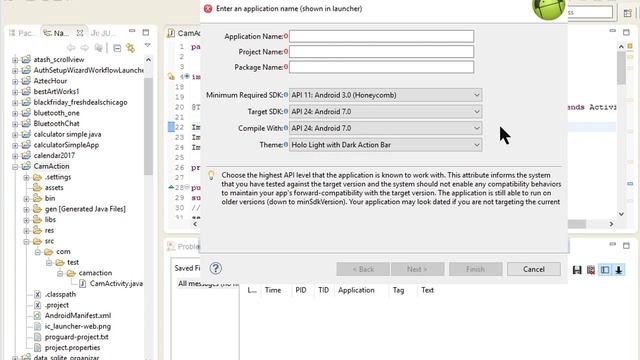Go up one level in the Navigator toolbar
The image size is (640, 360).
pyautogui.click(x=98, y=48)
